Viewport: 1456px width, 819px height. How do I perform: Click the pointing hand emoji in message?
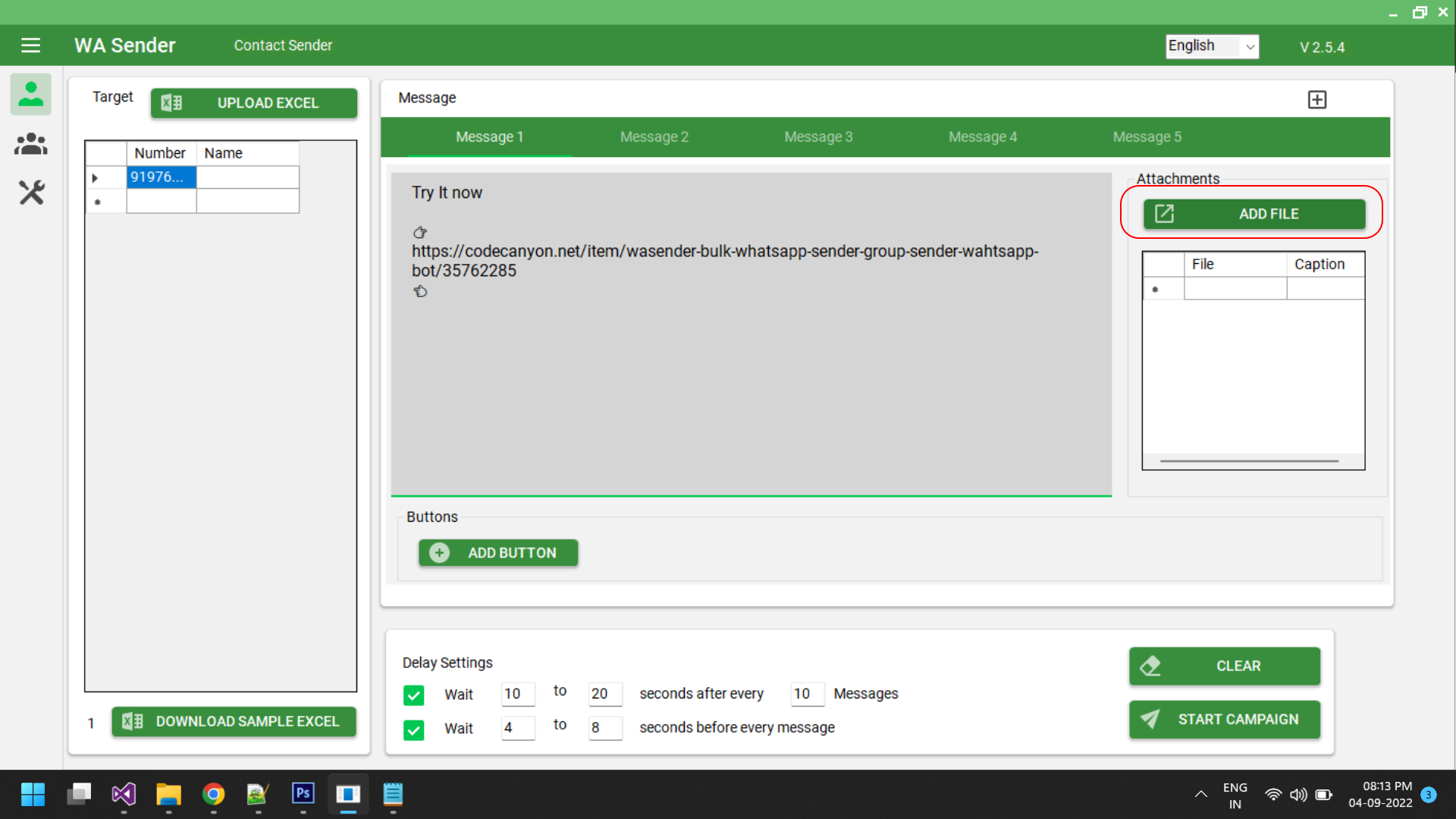click(x=419, y=233)
